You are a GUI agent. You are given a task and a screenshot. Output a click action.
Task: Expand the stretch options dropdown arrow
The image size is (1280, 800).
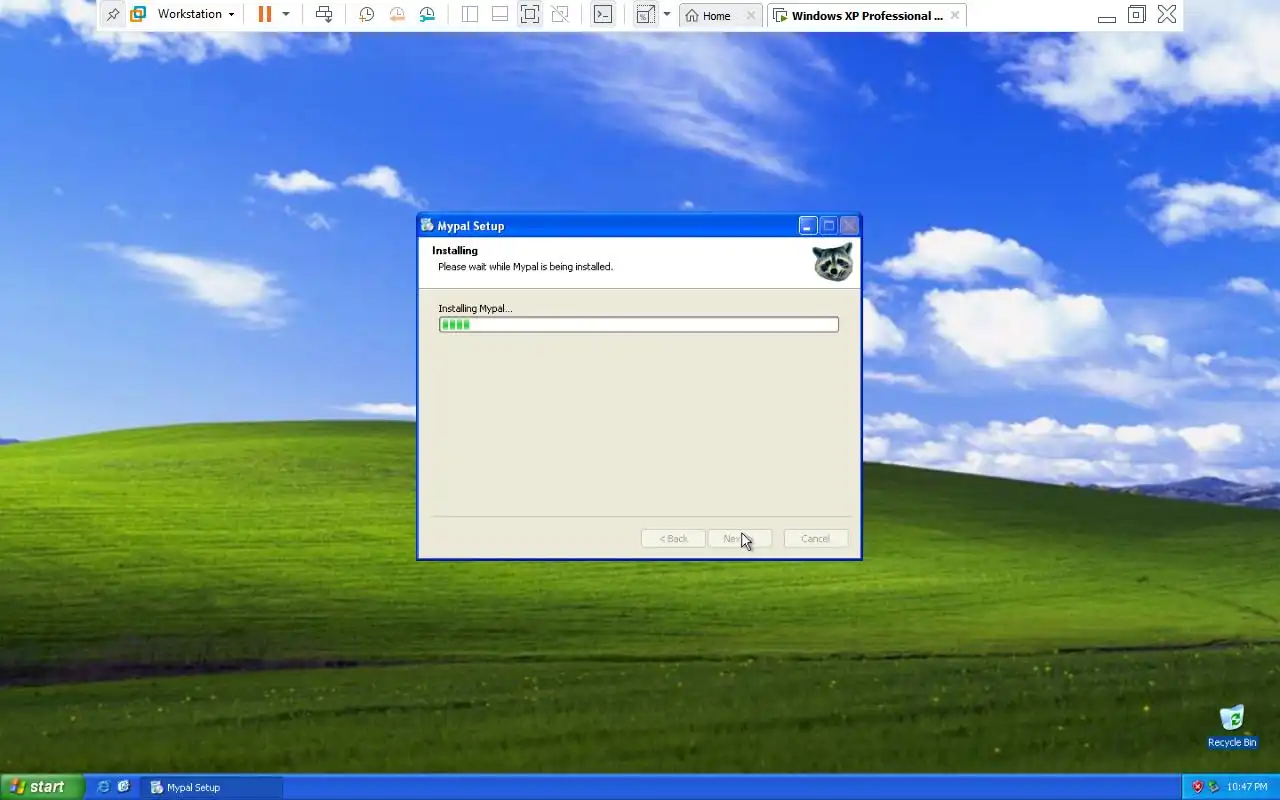coord(667,15)
